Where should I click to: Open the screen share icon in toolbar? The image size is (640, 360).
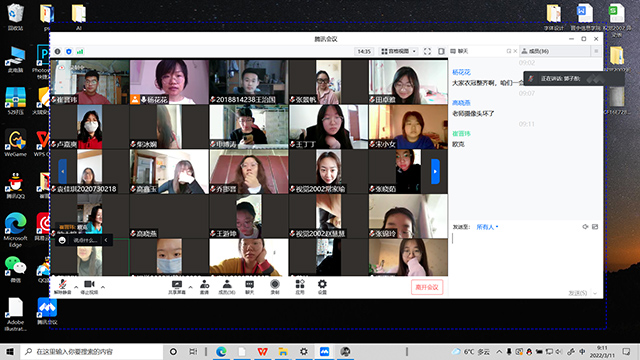click(x=177, y=287)
